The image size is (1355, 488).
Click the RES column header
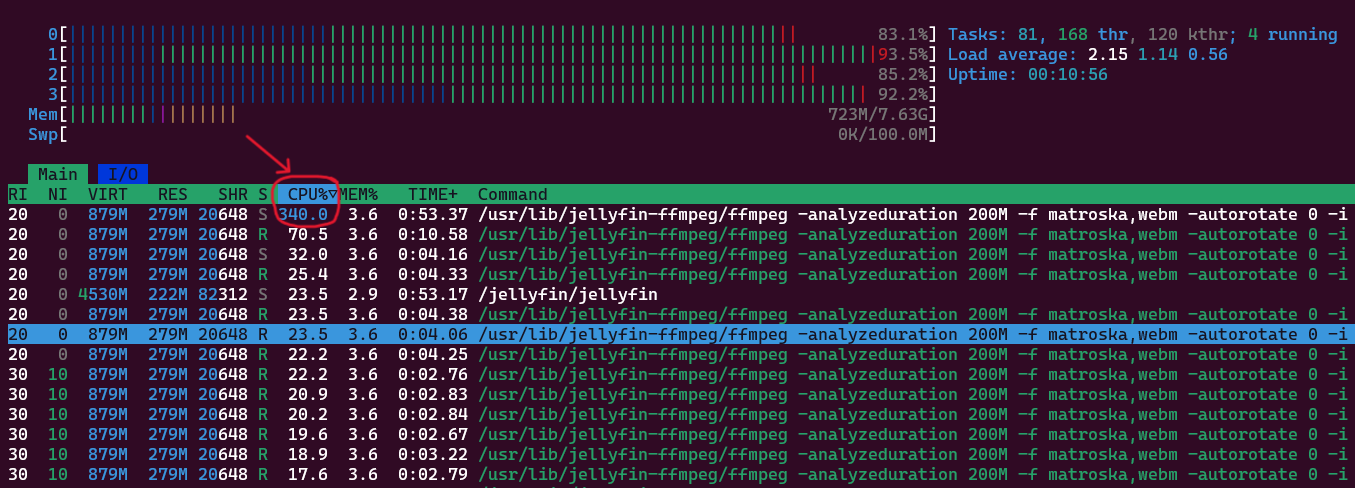click(172, 194)
